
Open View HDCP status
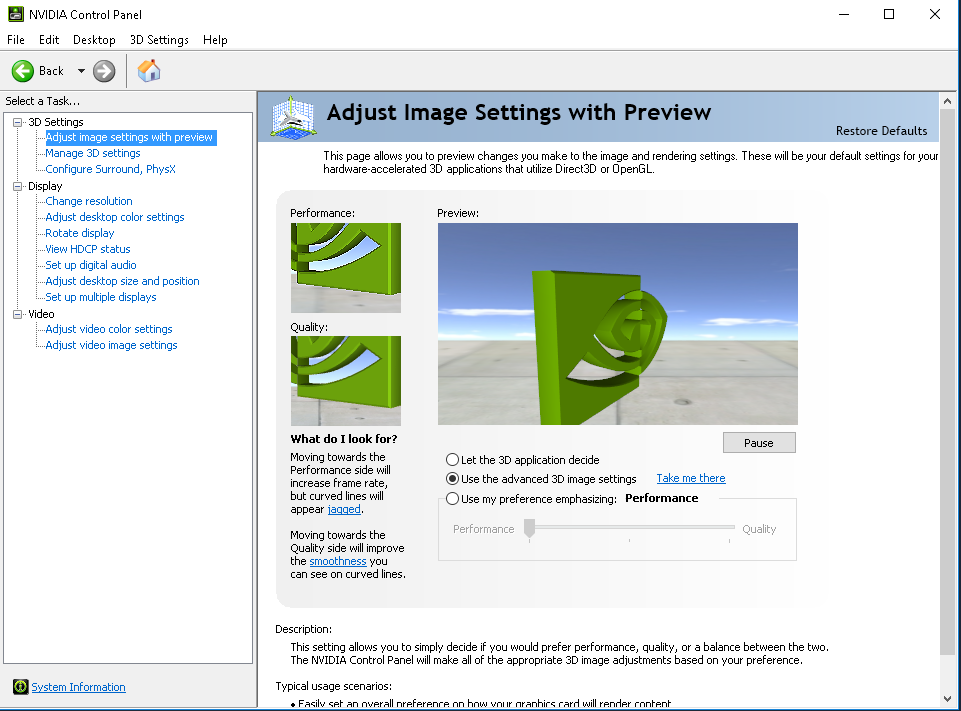(88, 249)
